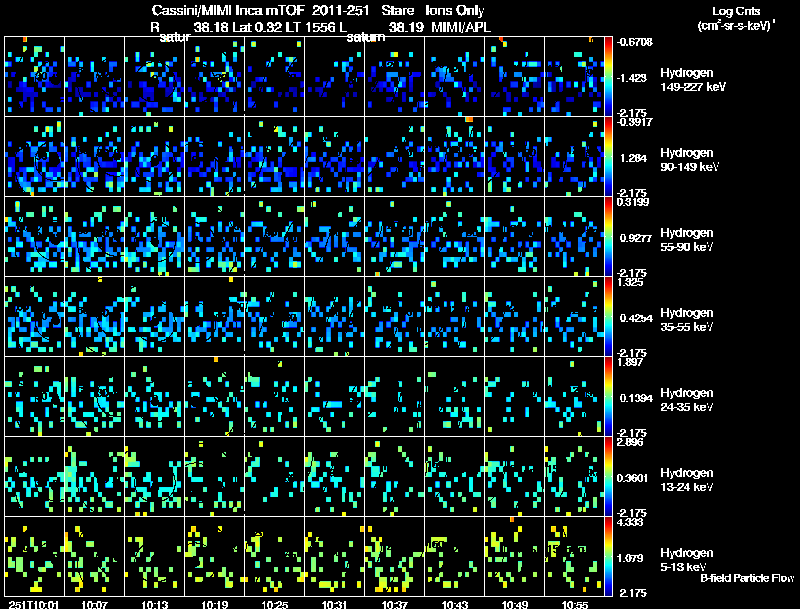The image size is (800, 609).
Task: Click the Hydrogen 35-55 keV row label
Action: [688, 319]
